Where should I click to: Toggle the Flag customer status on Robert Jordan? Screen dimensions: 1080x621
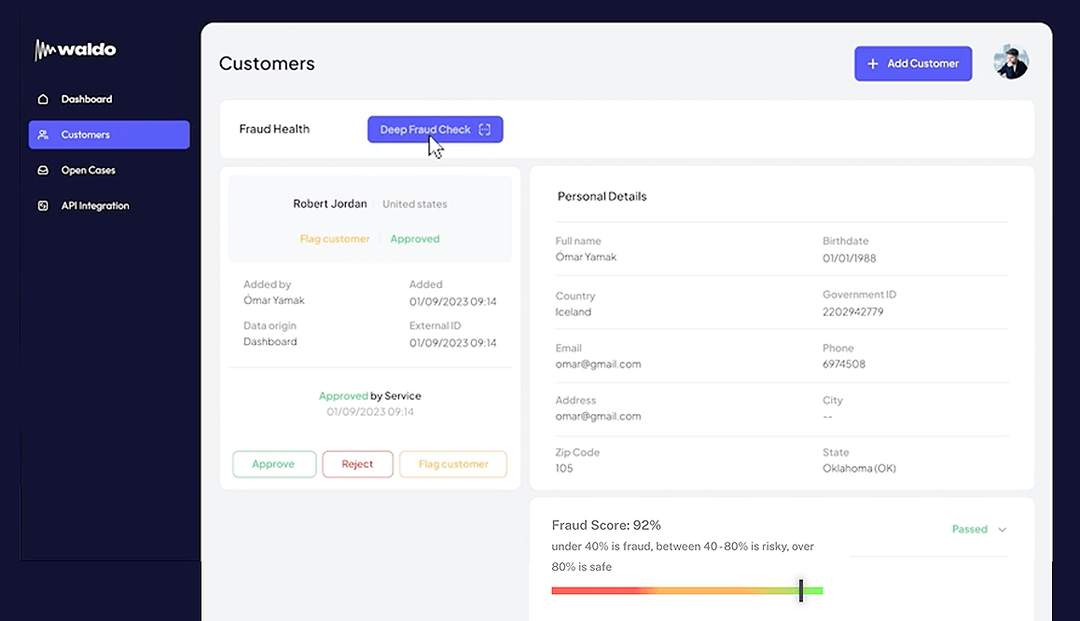(x=335, y=238)
